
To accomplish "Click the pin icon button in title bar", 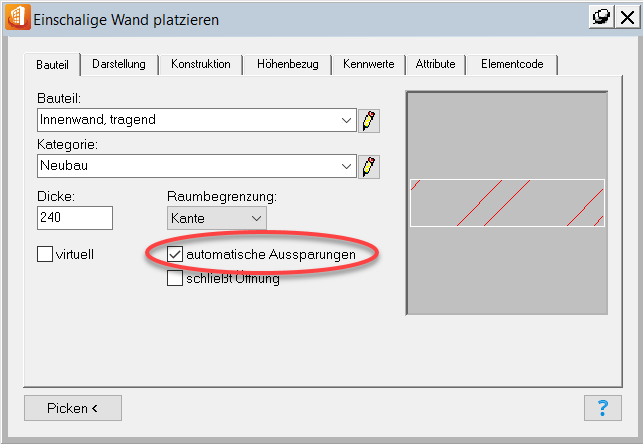I will pyautogui.click(x=601, y=17).
